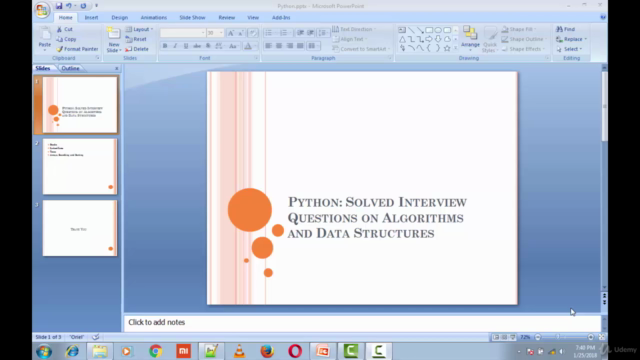
Task: Select the Right Arrow shape
Action: click(x=429, y=39)
